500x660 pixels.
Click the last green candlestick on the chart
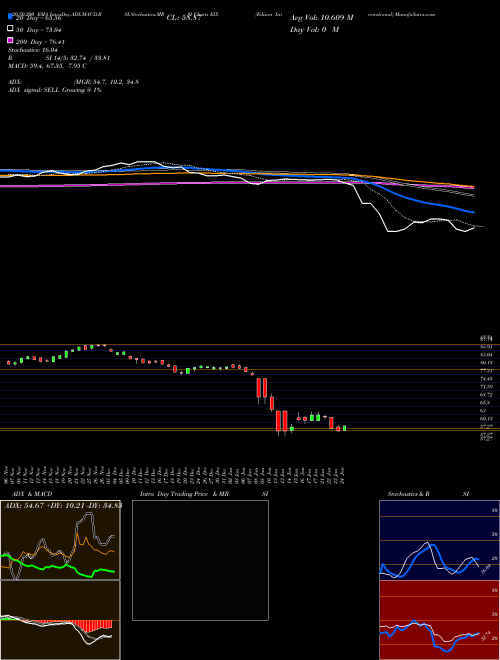(x=344, y=428)
